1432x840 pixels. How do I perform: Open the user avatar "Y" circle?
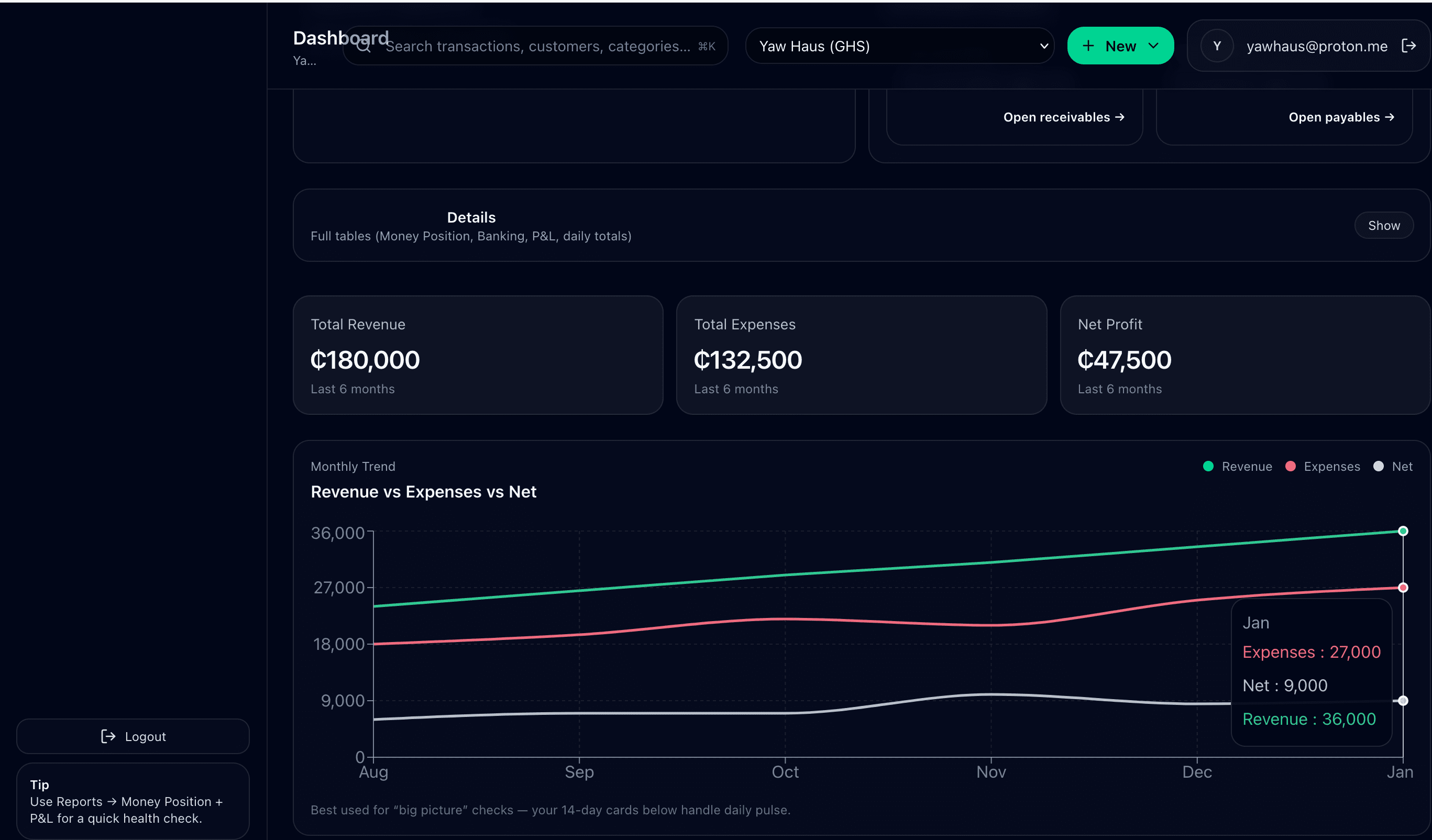coord(1217,46)
